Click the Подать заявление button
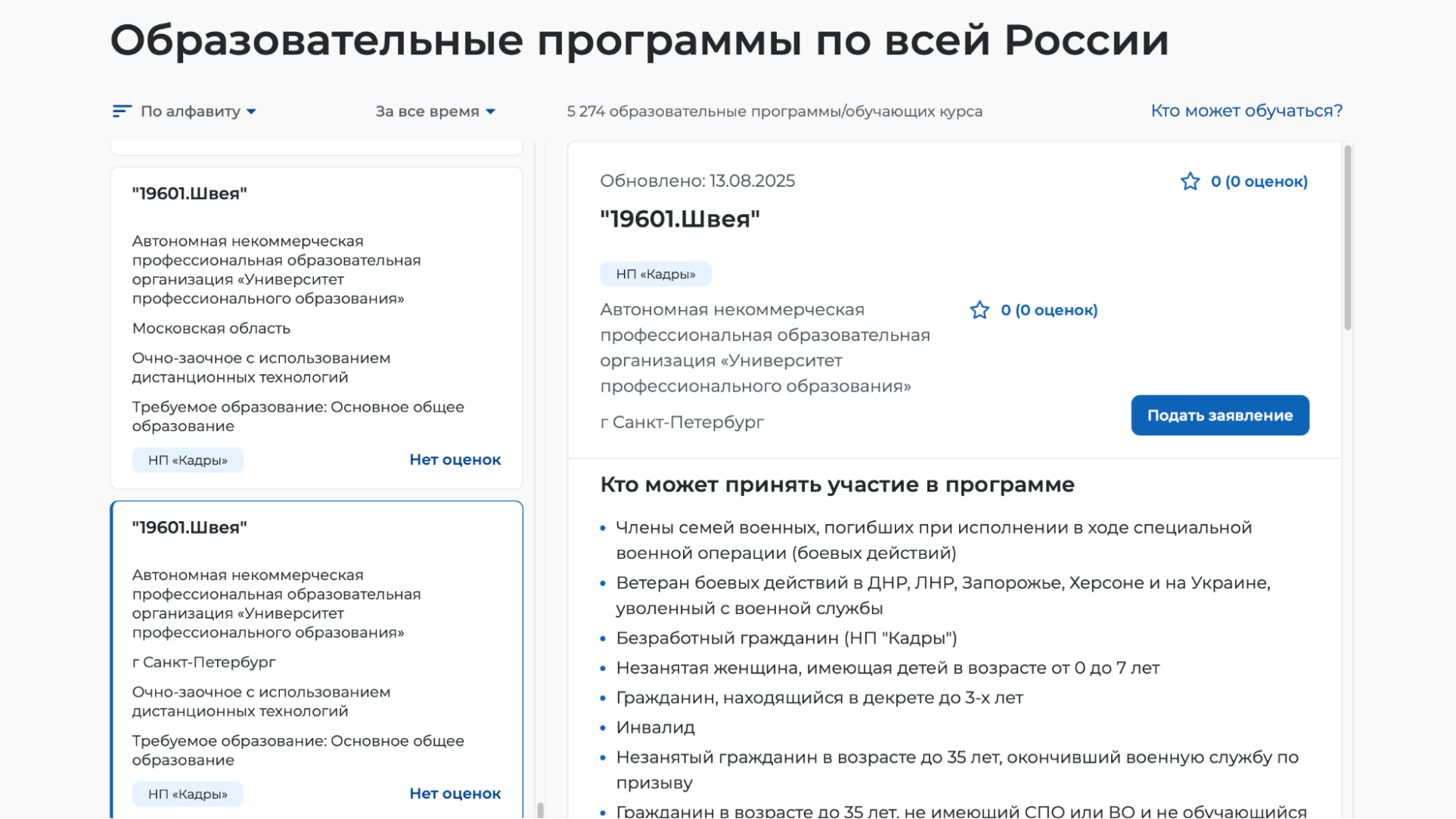 [x=1219, y=415]
